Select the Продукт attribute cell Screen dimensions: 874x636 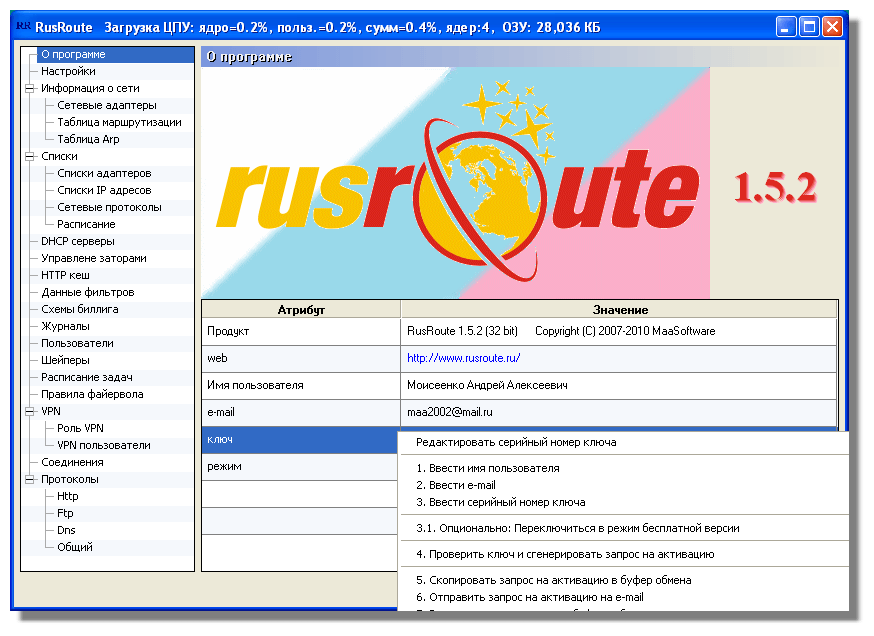click(301, 331)
